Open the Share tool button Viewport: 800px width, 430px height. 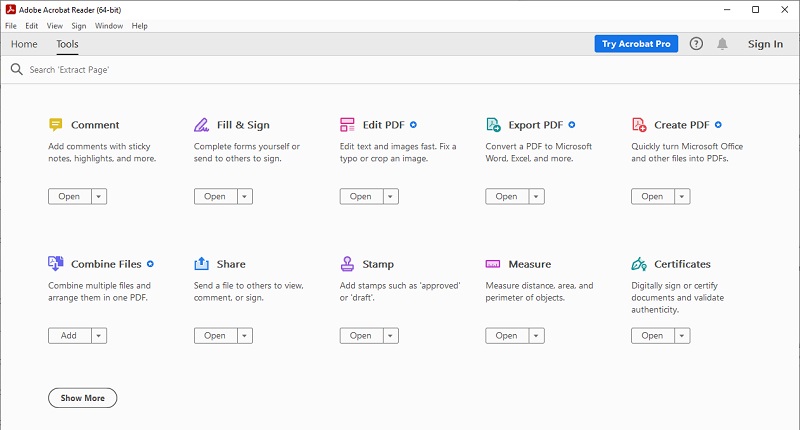[x=216, y=336]
